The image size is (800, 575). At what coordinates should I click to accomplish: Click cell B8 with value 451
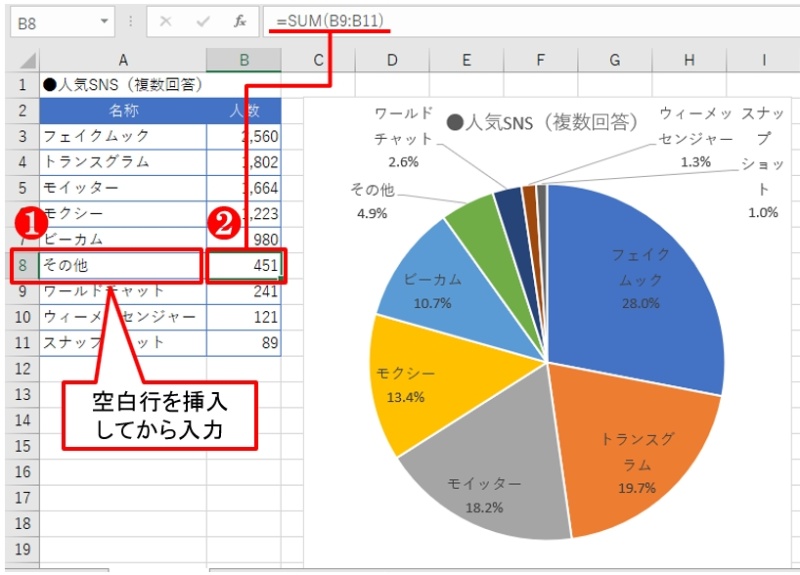click(245, 265)
